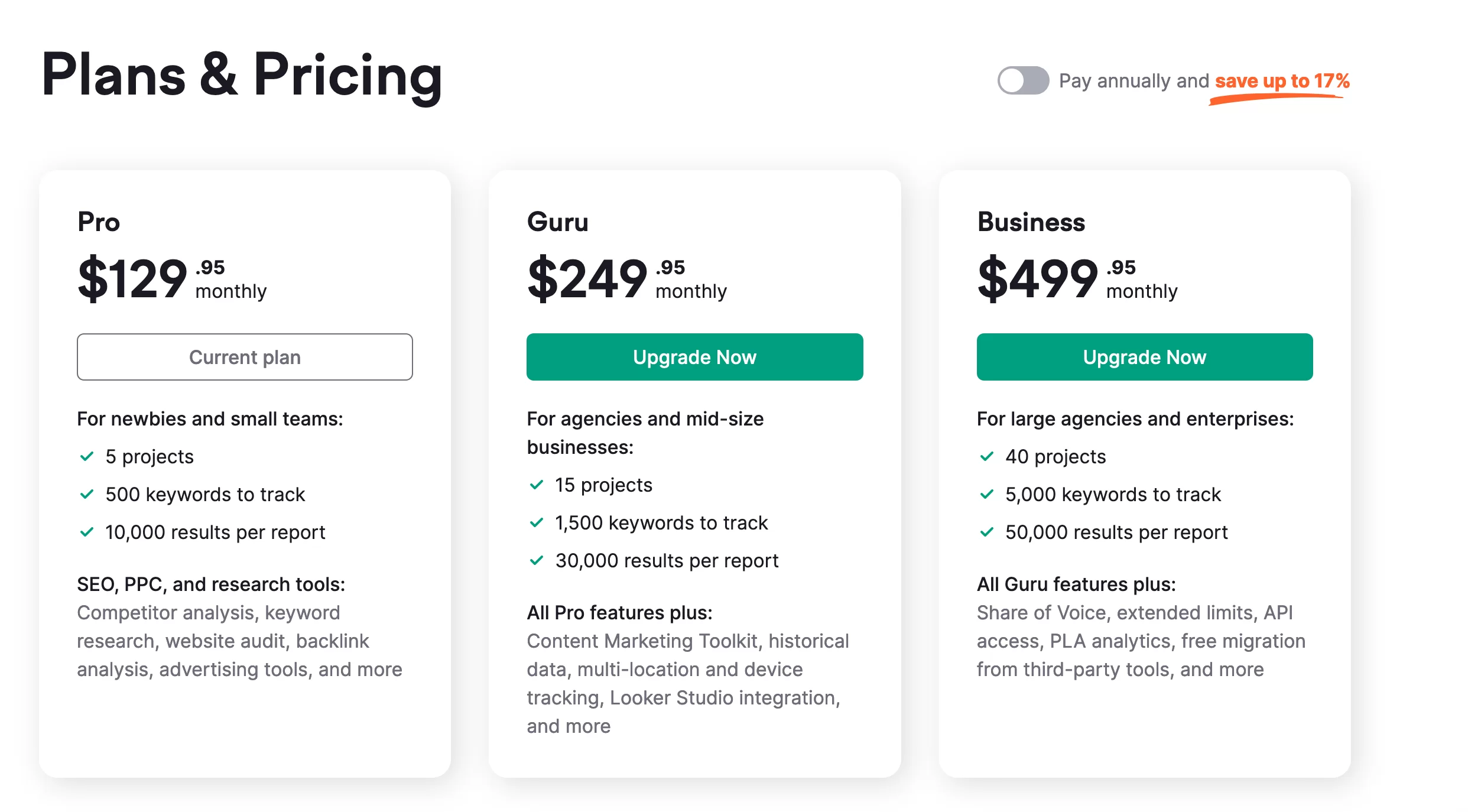The height and width of the screenshot is (812, 1468).
Task: Click the 'save up to 17%' text
Action: (1282, 80)
